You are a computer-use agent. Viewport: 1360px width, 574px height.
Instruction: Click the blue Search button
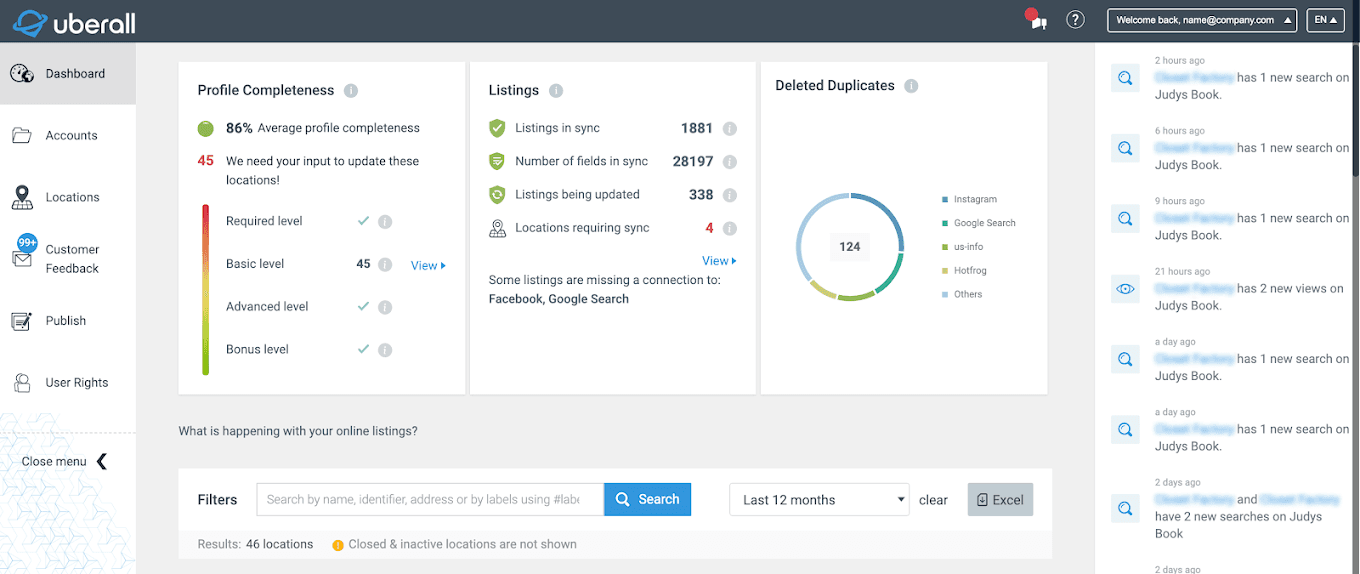[x=647, y=499]
